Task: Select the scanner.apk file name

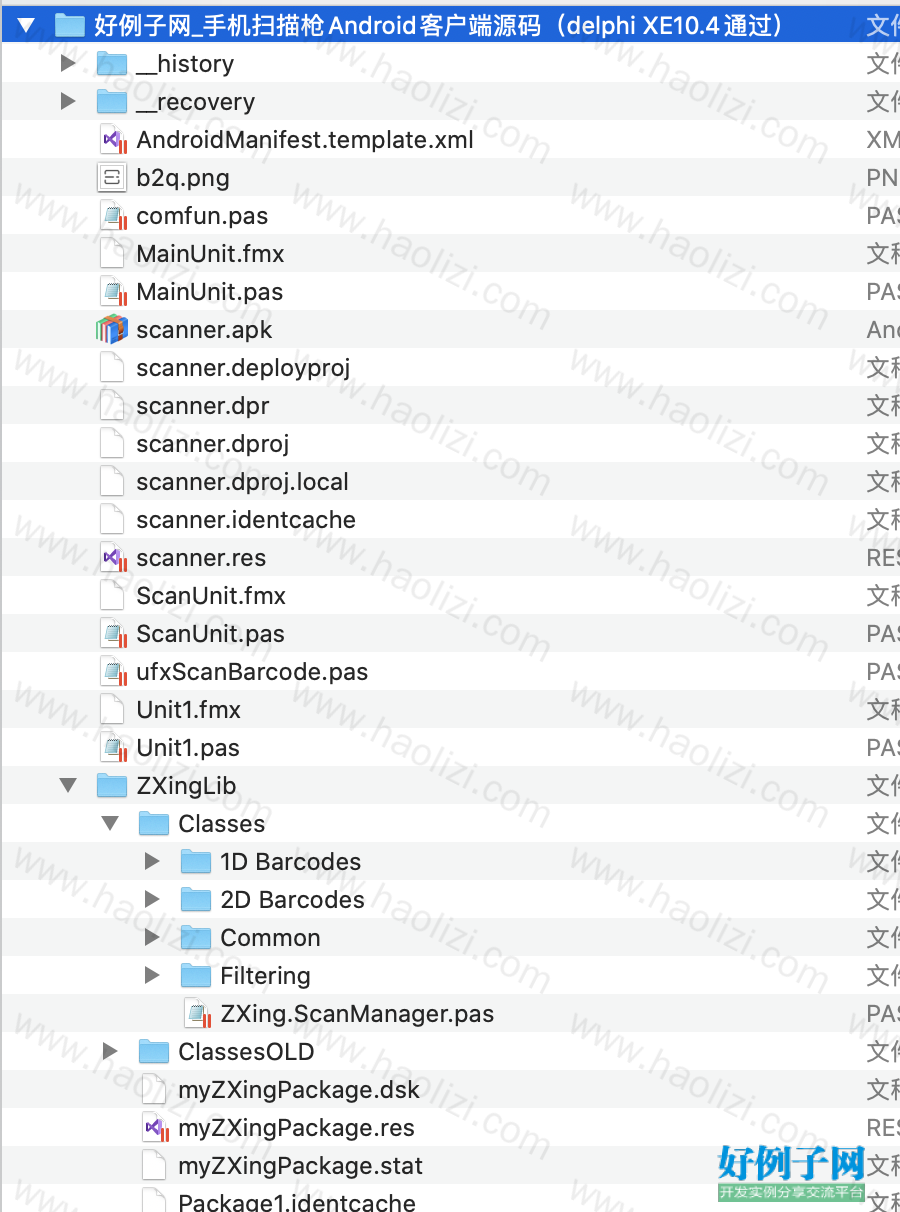Action: (204, 330)
